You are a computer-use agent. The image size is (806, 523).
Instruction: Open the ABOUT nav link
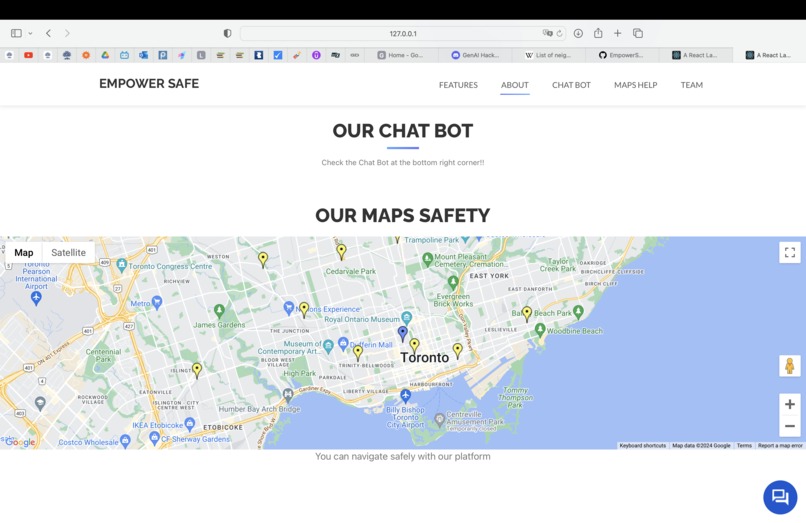515,85
